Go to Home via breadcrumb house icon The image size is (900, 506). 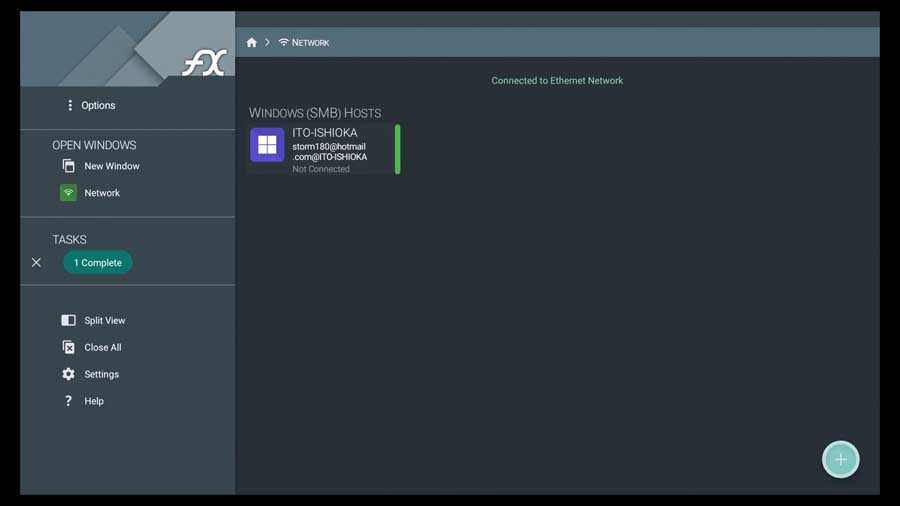click(x=251, y=42)
